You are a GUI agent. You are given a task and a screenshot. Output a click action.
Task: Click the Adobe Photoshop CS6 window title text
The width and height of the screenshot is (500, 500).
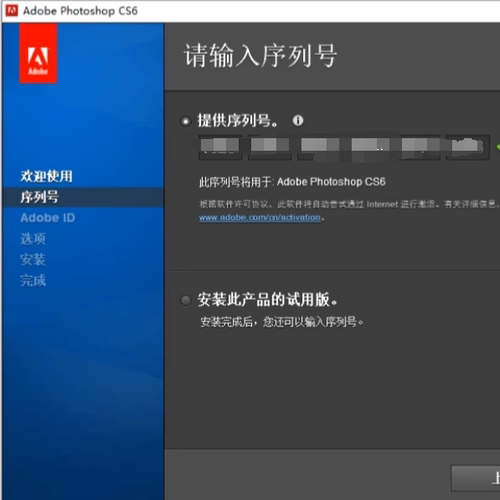point(80,11)
